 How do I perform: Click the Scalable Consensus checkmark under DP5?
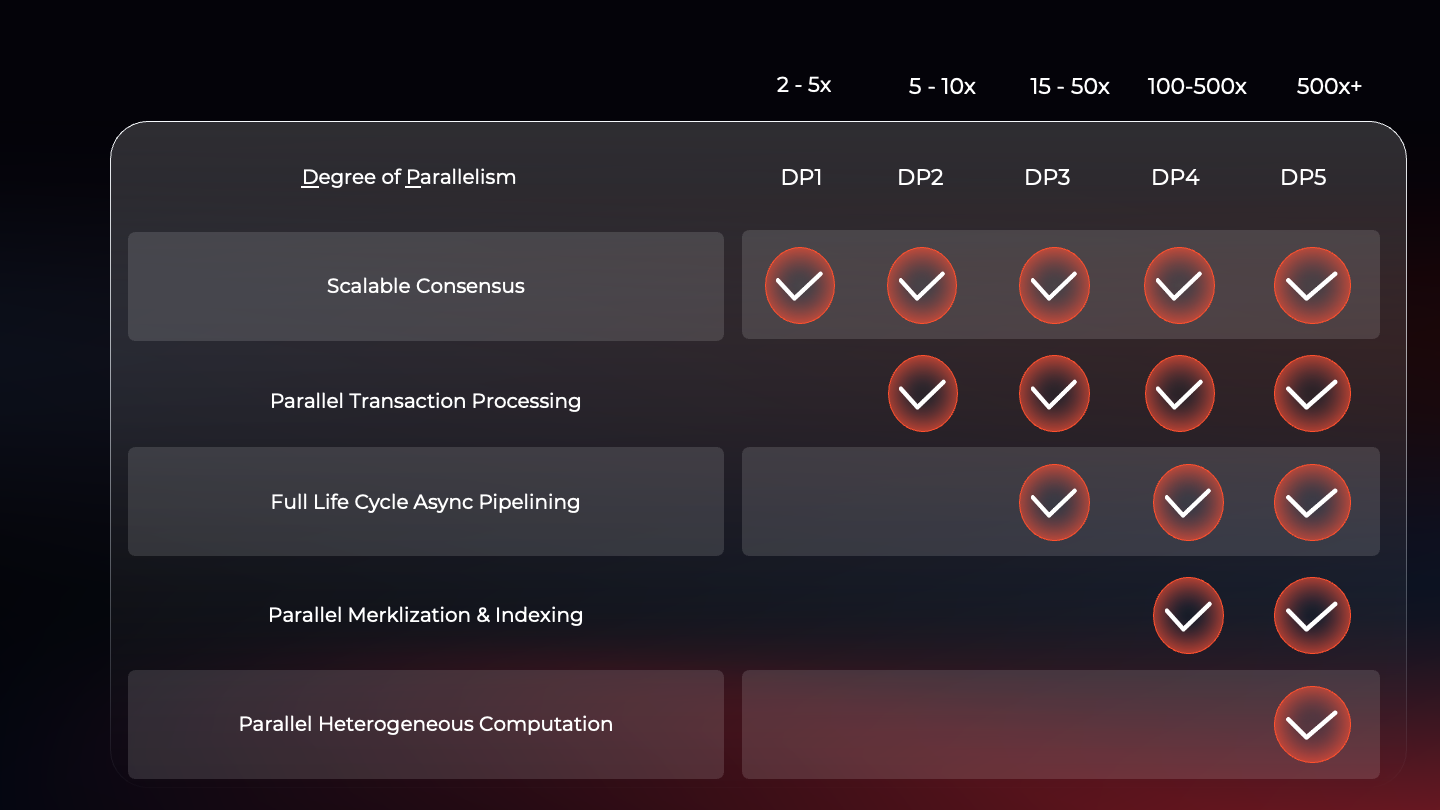(1312, 286)
